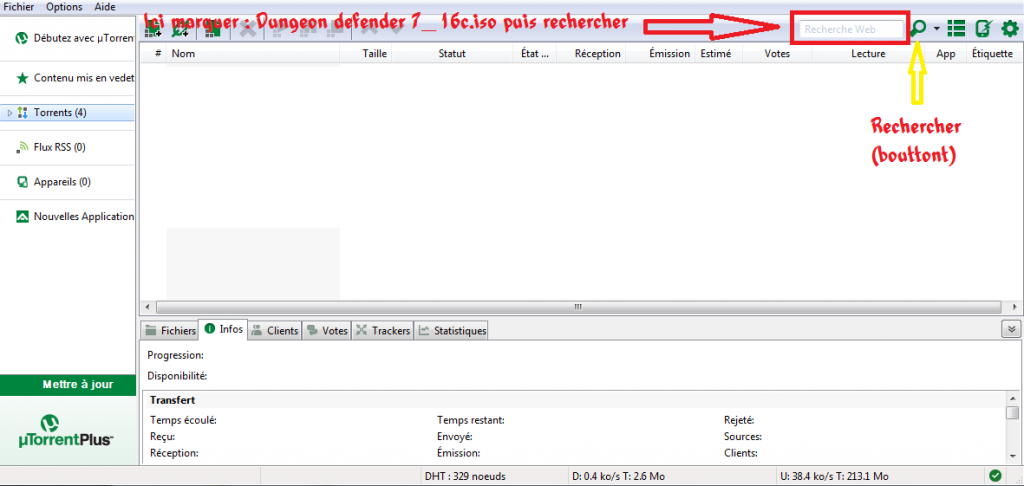Click the Add Torrent from URL icon
The width and height of the screenshot is (1024, 486).
180,29
